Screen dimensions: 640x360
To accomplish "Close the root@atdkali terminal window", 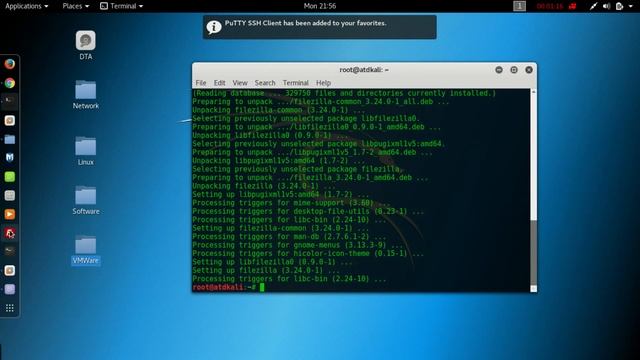I will click(x=529, y=70).
